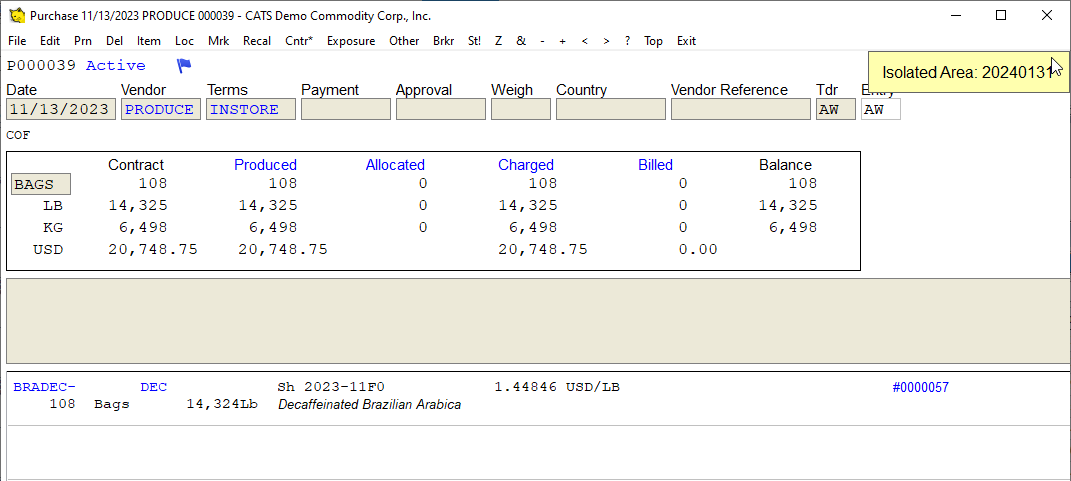This screenshot has height=481, width=1071.
Task: Click the Active status label
Action: pos(115,66)
